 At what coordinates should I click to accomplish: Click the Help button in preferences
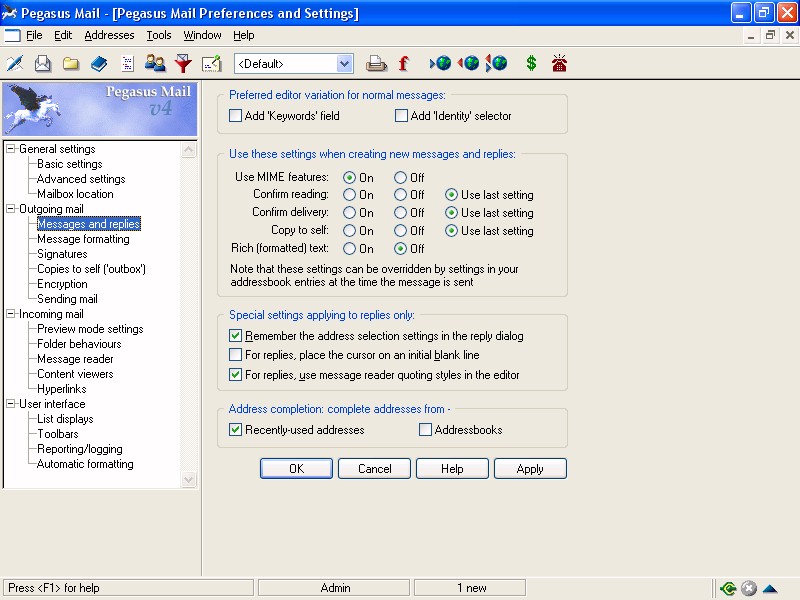453,468
